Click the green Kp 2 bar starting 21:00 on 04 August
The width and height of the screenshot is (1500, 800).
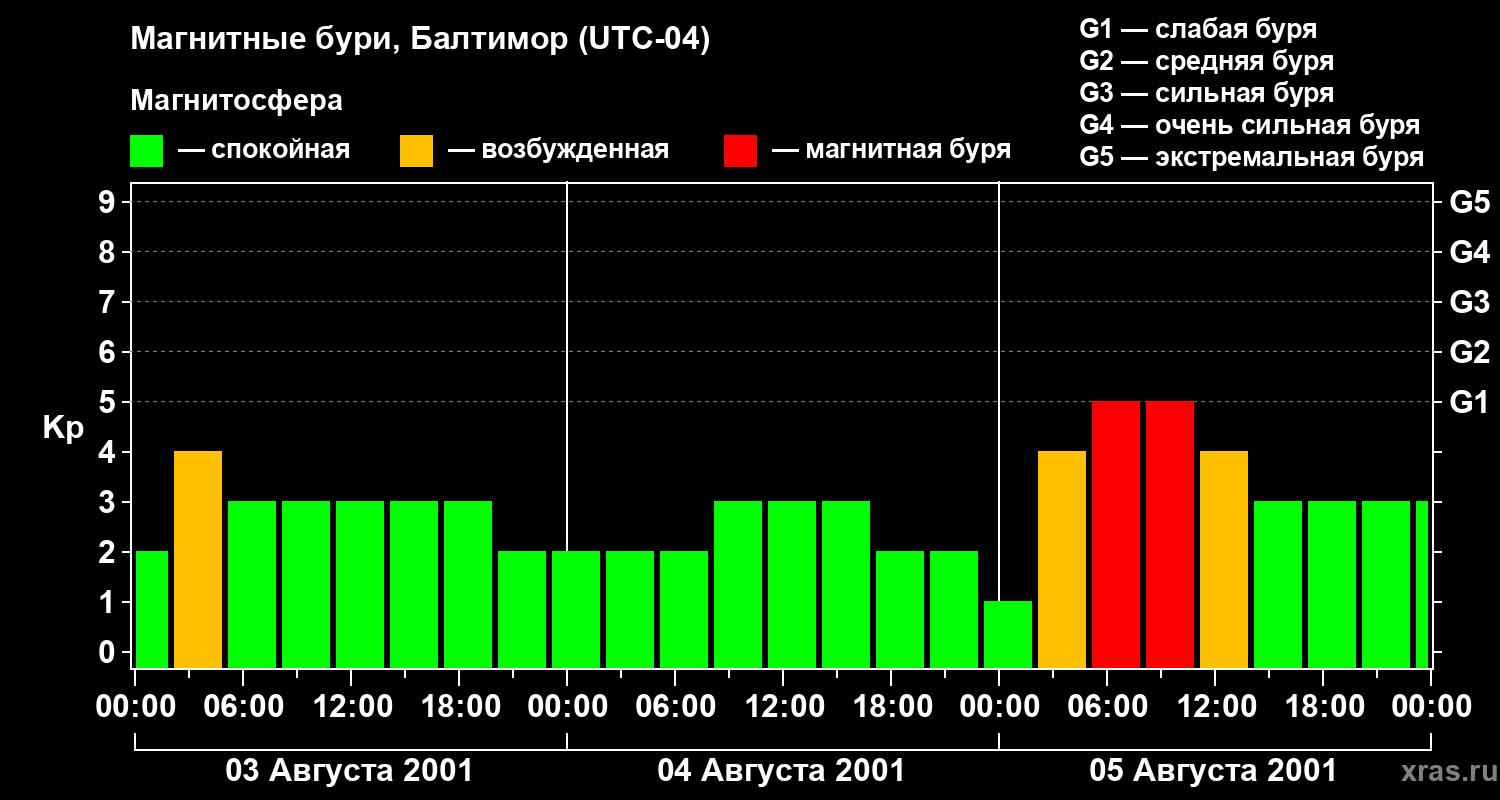(x=954, y=610)
